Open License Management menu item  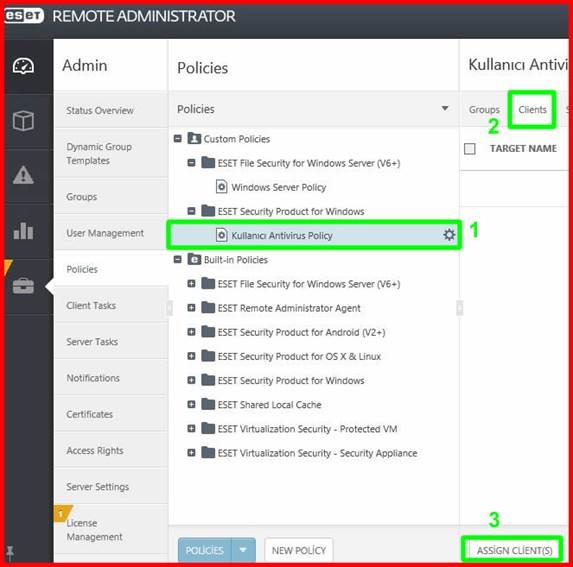click(x=111, y=529)
